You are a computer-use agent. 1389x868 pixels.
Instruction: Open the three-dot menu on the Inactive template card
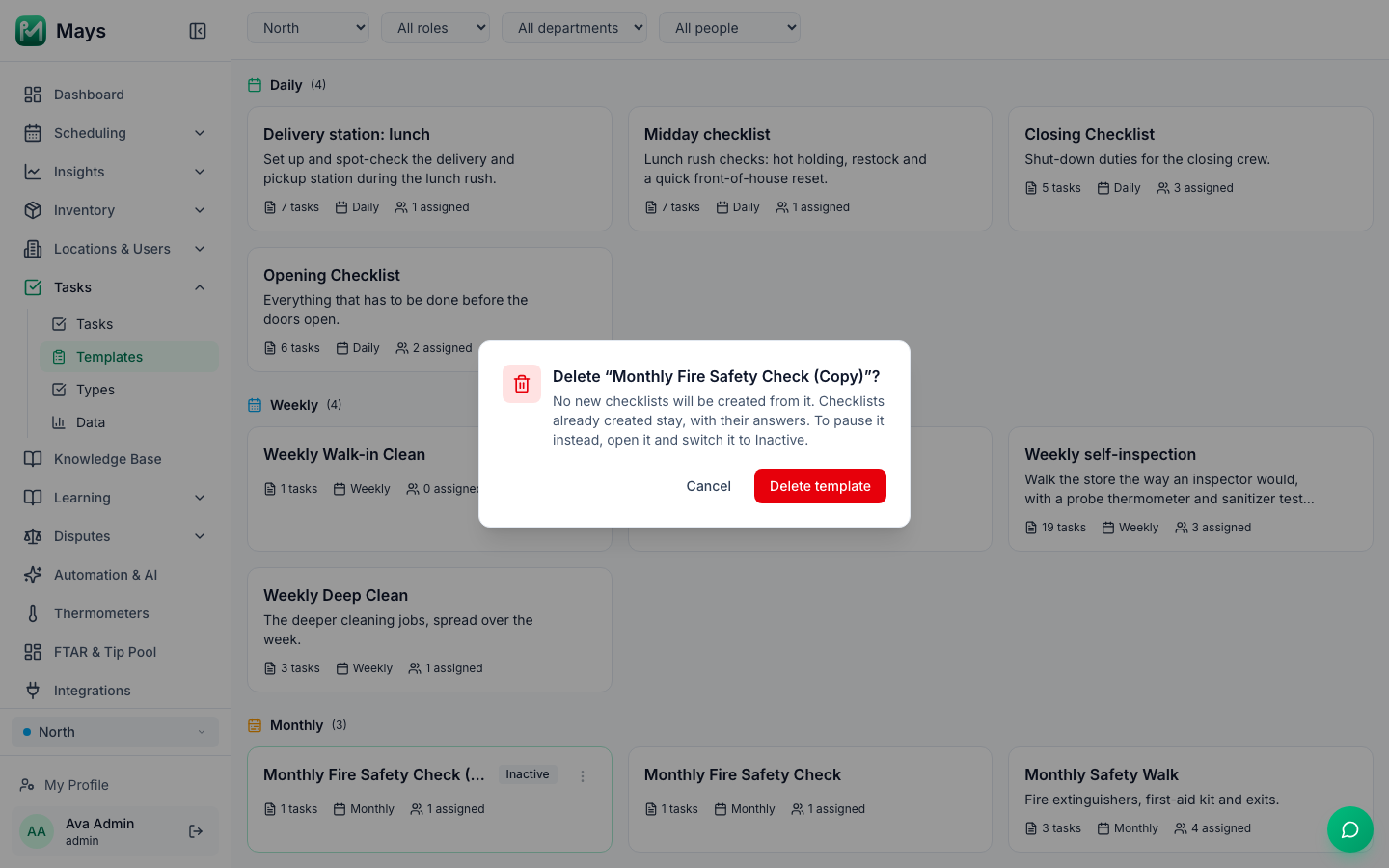583,775
